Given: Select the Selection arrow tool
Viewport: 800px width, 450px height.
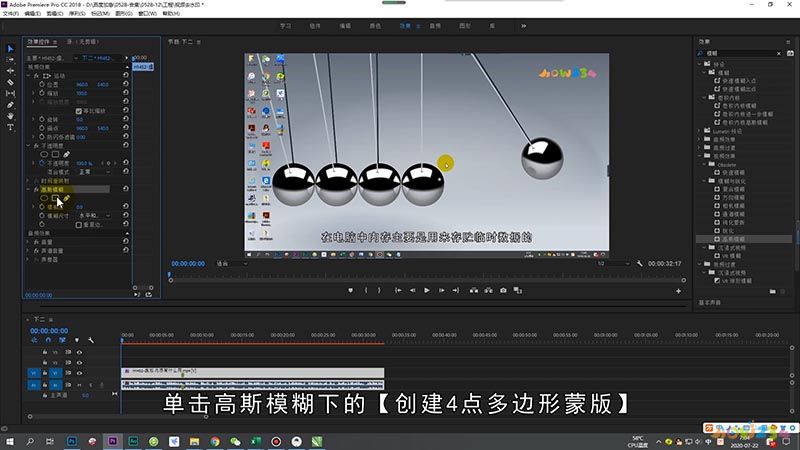Looking at the screenshot, I should pos(10,48).
